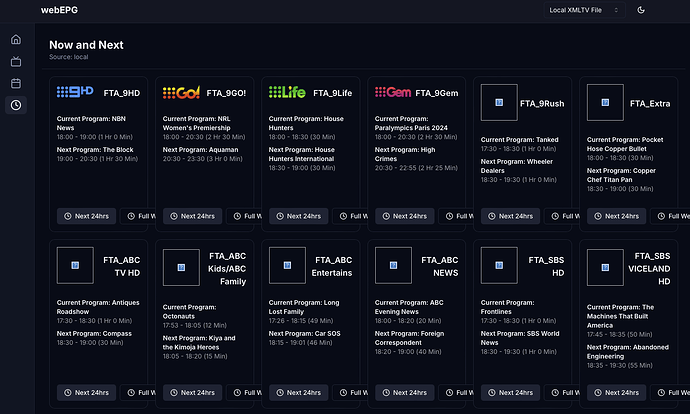Open Next 24hrs for FTA_9HD

[x=86, y=216]
